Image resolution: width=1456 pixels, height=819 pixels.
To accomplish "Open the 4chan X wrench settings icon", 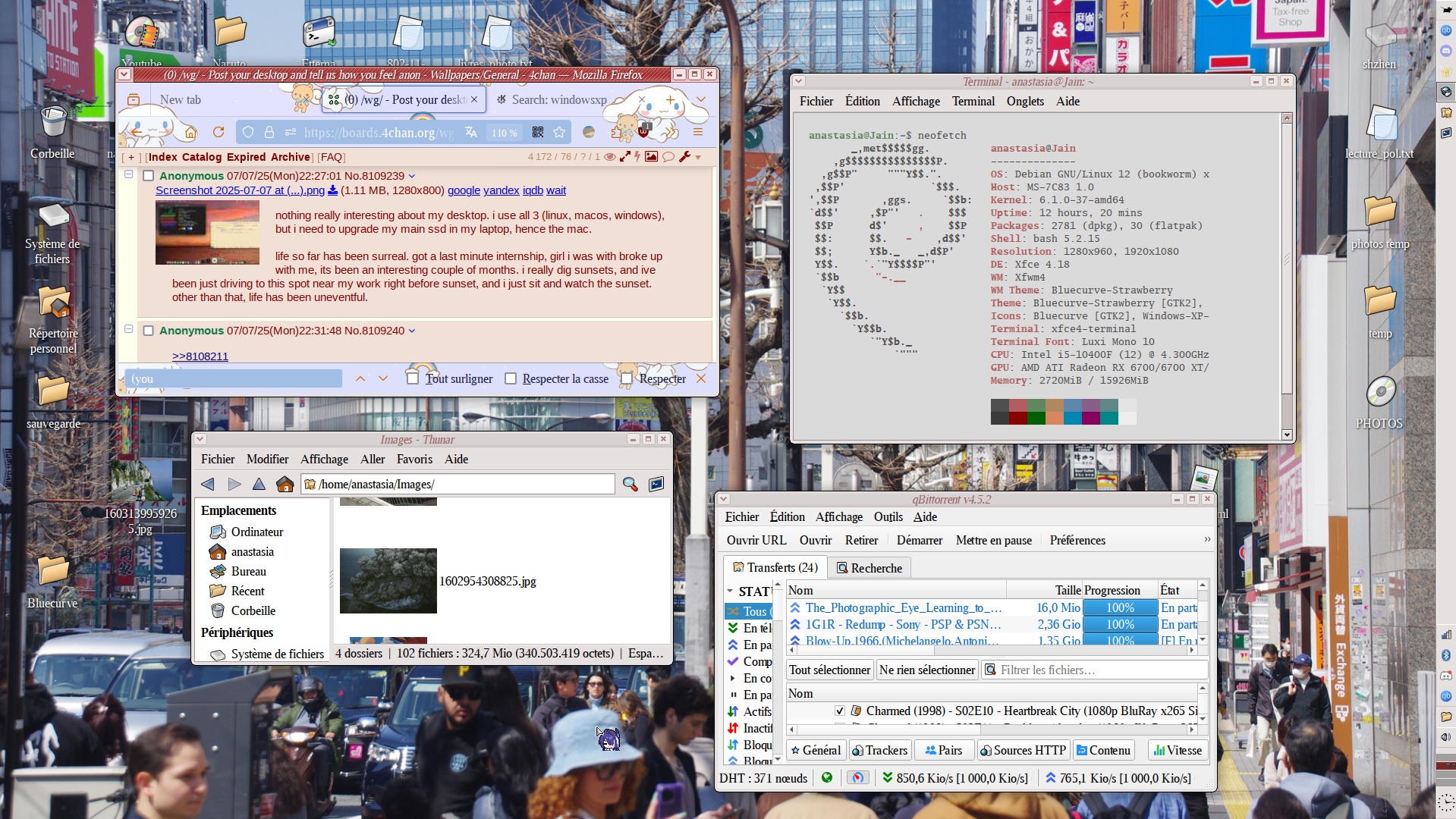I will (x=685, y=157).
